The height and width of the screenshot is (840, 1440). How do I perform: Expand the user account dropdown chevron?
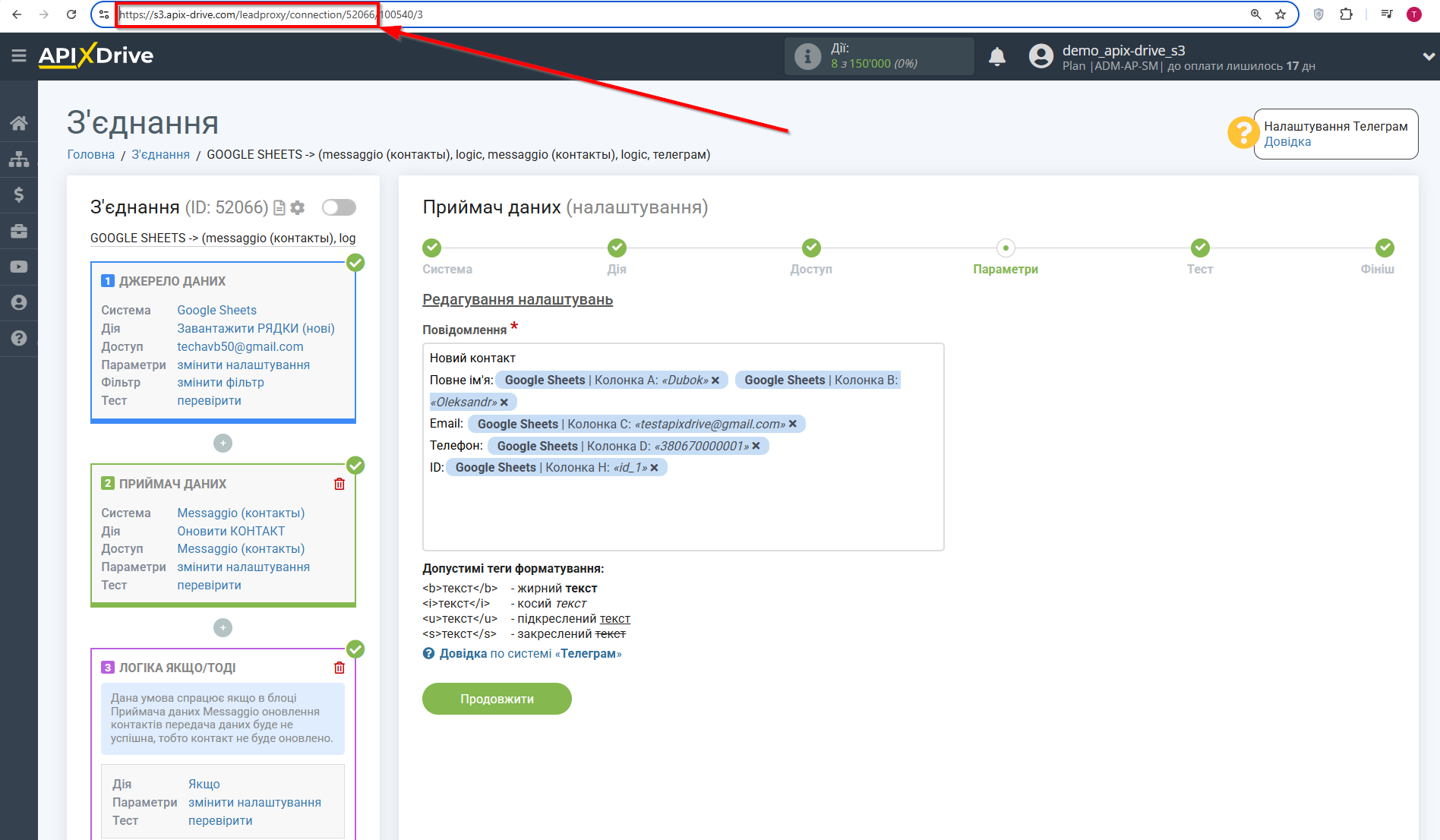(1428, 57)
